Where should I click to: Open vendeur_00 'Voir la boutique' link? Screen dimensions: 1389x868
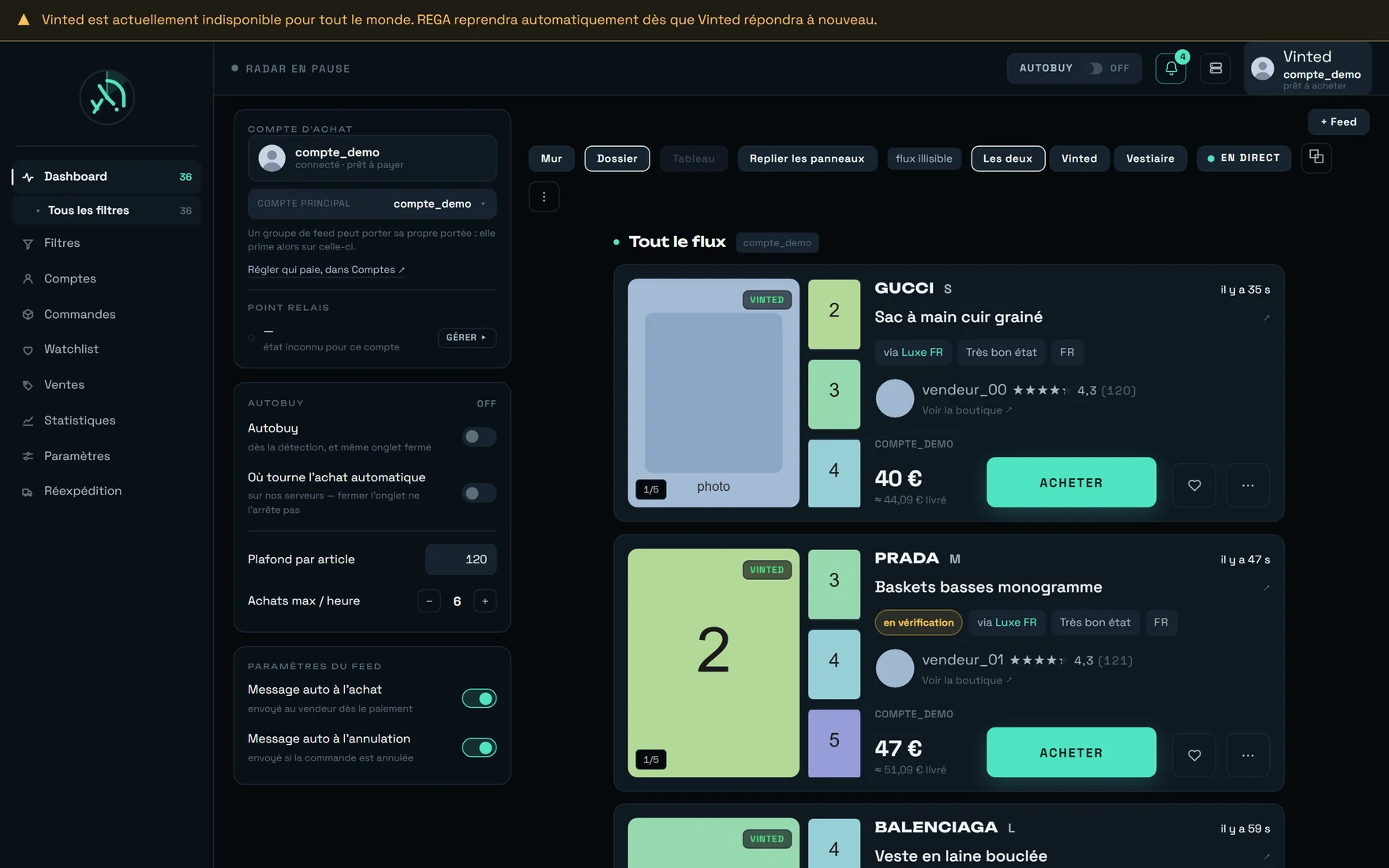967,410
